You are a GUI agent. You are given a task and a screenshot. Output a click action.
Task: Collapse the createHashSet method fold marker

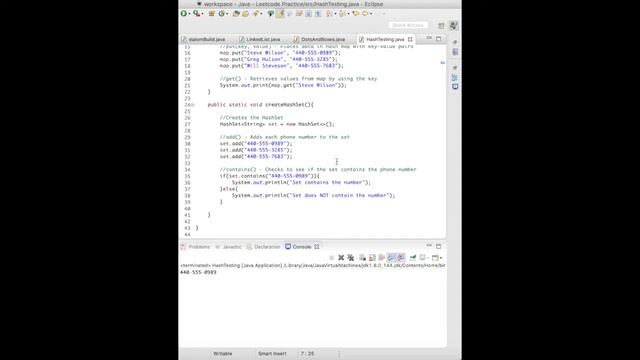(193, 105)
